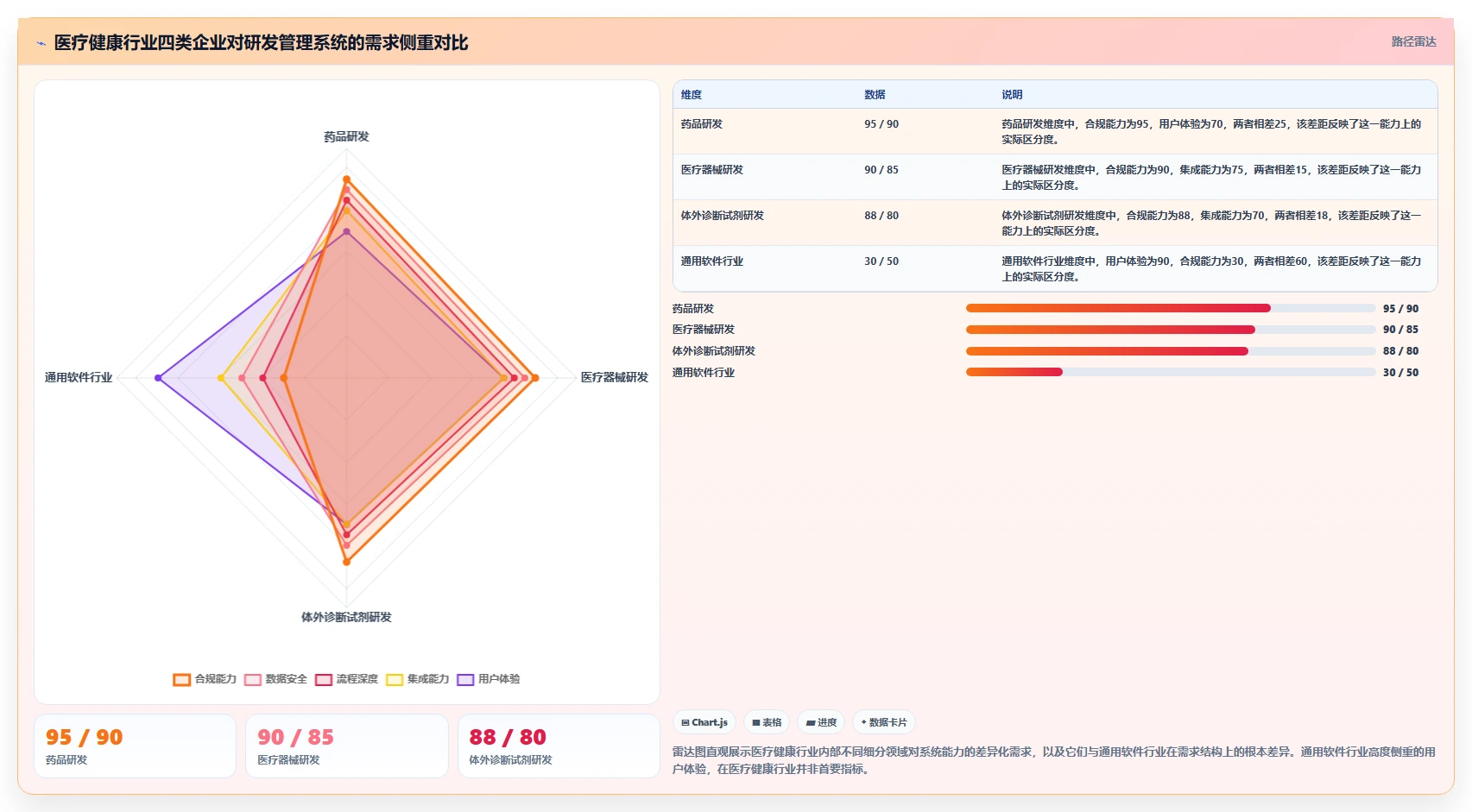Select the 表格 tag chip
Viewport: 1472px width, 812px height.
767,722
